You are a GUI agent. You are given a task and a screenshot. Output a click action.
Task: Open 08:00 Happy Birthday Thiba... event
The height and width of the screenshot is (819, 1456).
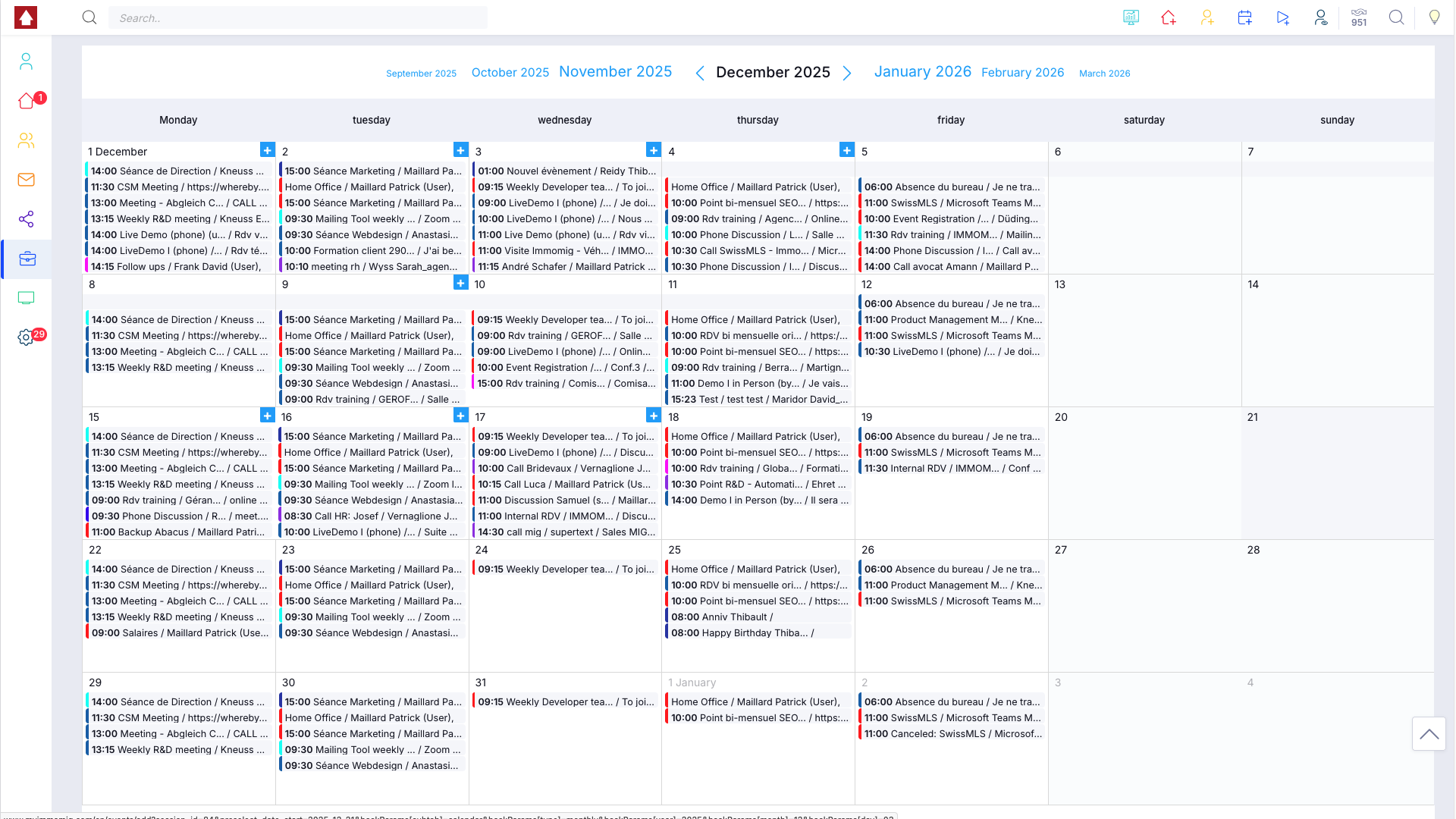click(759, 632)
